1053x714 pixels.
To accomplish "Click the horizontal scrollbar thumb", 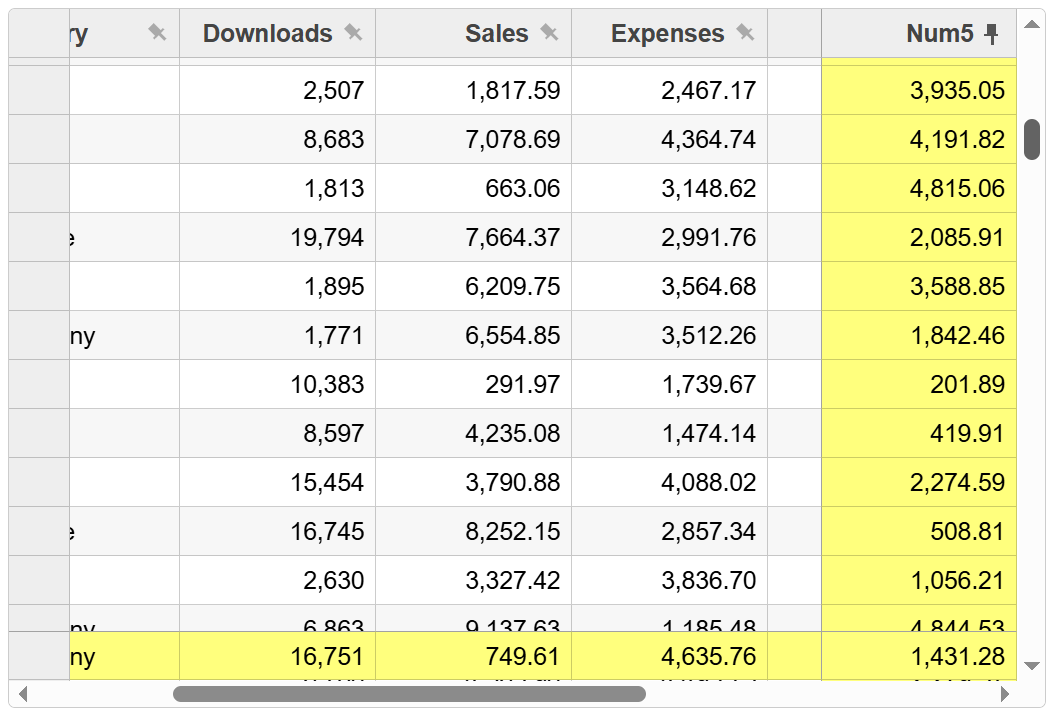I will [409, 694].
